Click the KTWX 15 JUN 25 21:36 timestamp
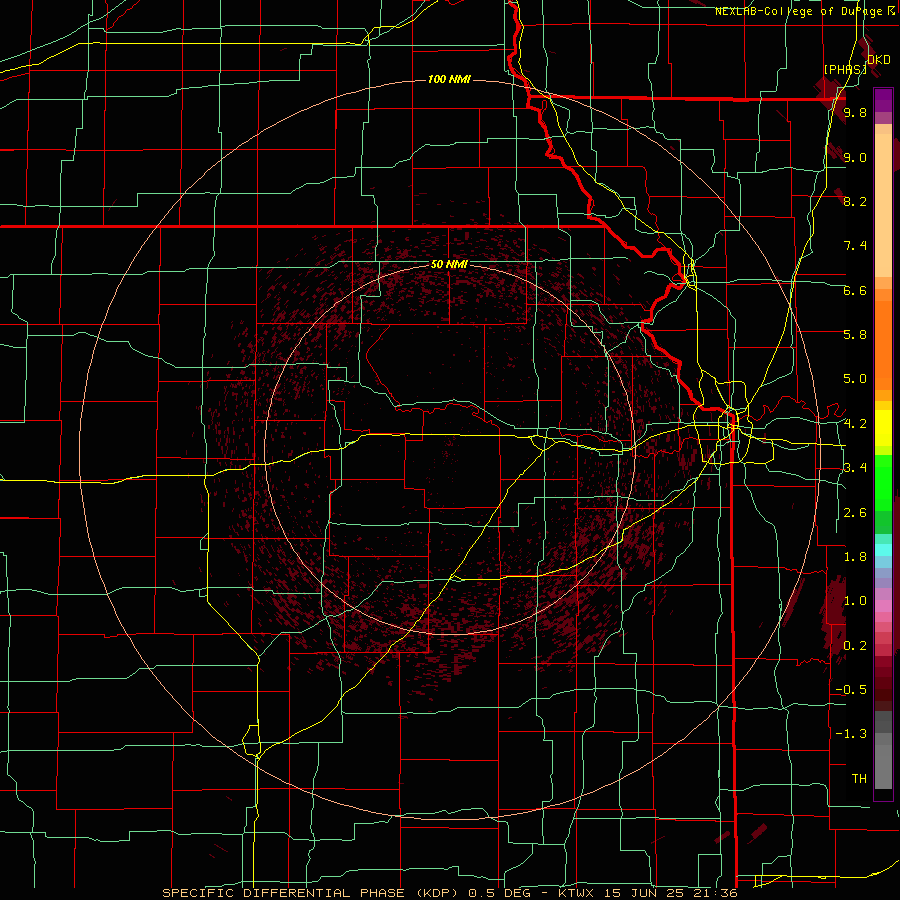Screen dimensions: 900x900 (648, 893)
